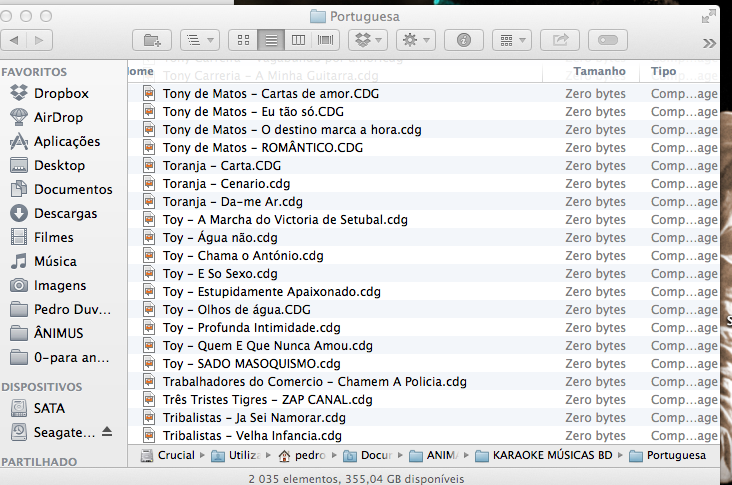
Task: Switch to list view mode
Action: click(x=270, y=40)
